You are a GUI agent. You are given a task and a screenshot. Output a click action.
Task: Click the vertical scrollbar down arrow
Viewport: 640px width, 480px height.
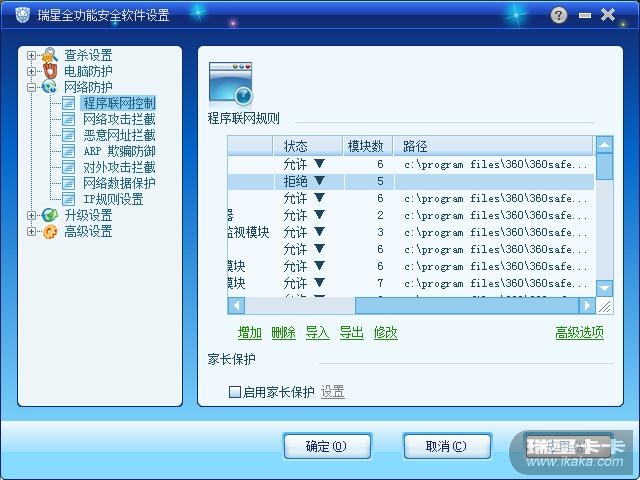(604, 288)
